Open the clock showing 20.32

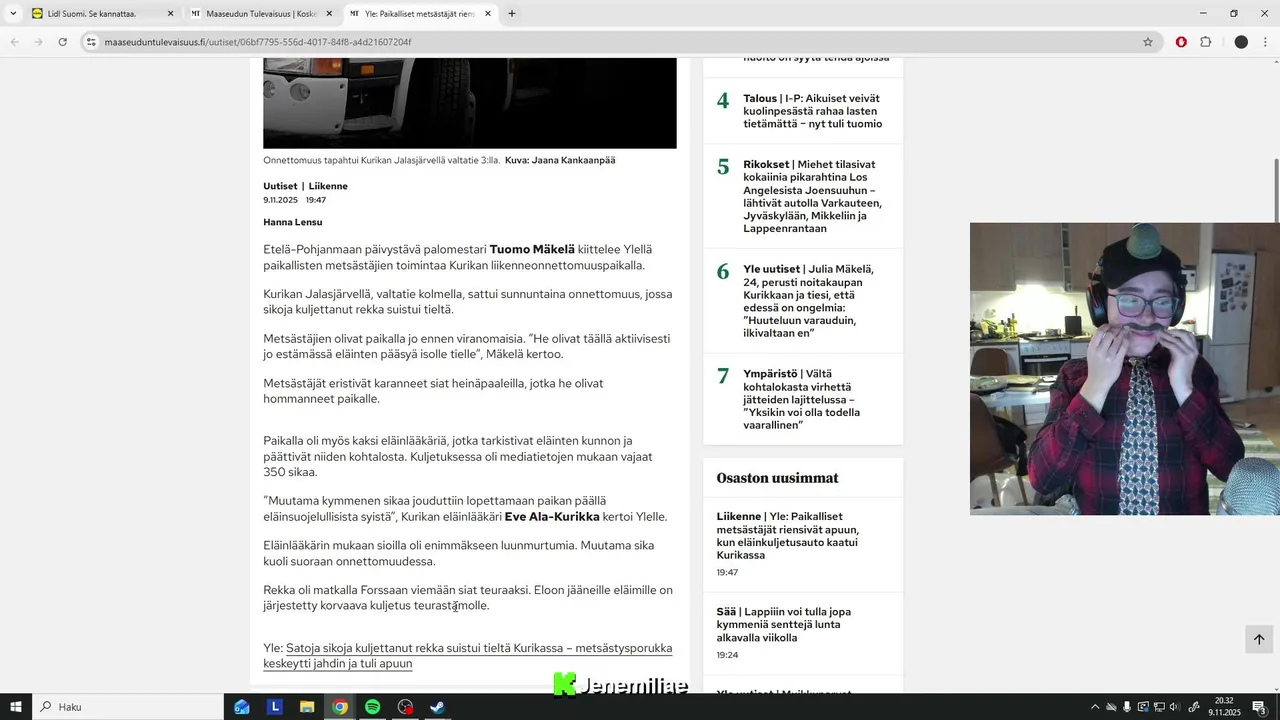1224,707
